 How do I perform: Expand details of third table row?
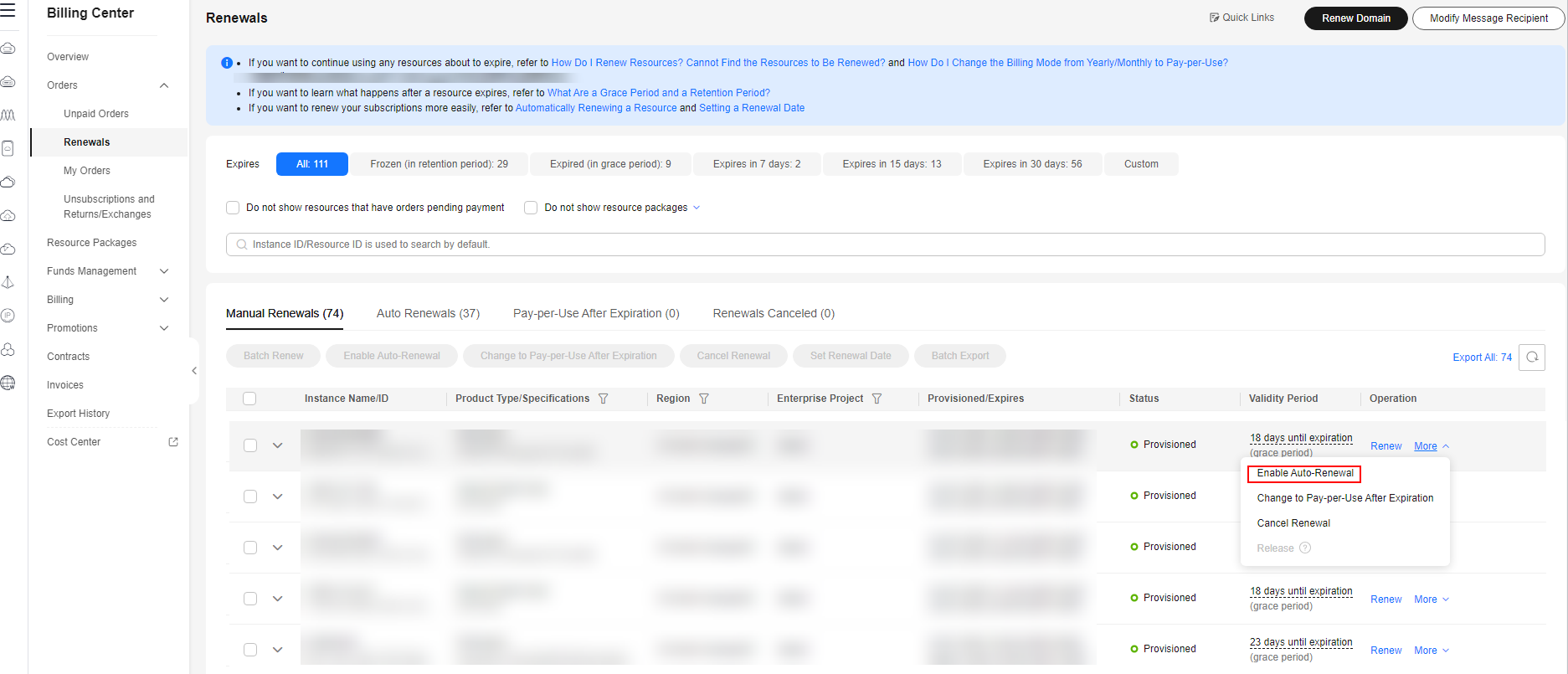(x=278, y=548)
